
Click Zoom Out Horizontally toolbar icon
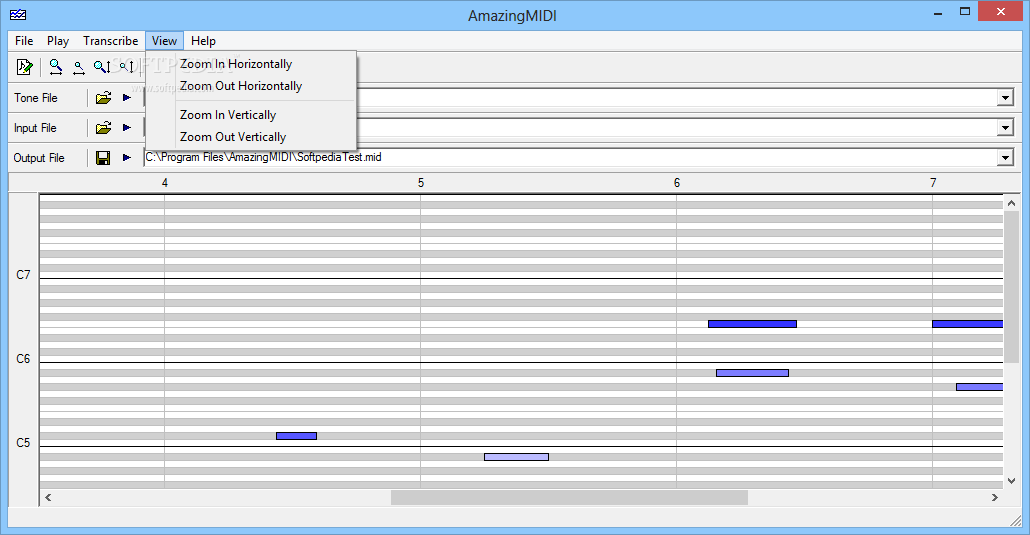click(79, 67)
